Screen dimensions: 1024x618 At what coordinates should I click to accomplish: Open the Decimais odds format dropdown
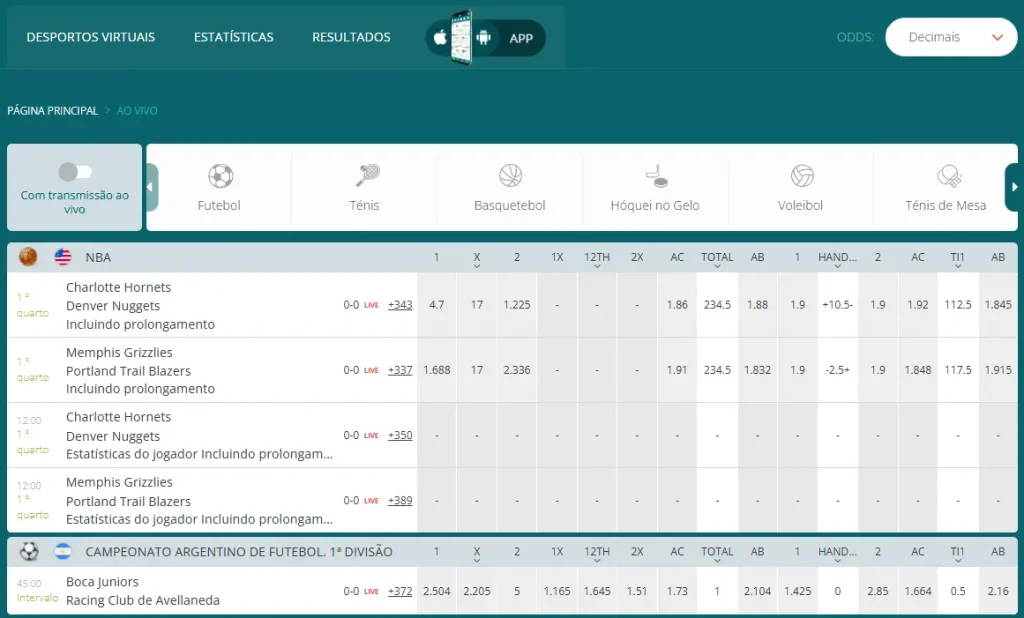tap(951, 37)
